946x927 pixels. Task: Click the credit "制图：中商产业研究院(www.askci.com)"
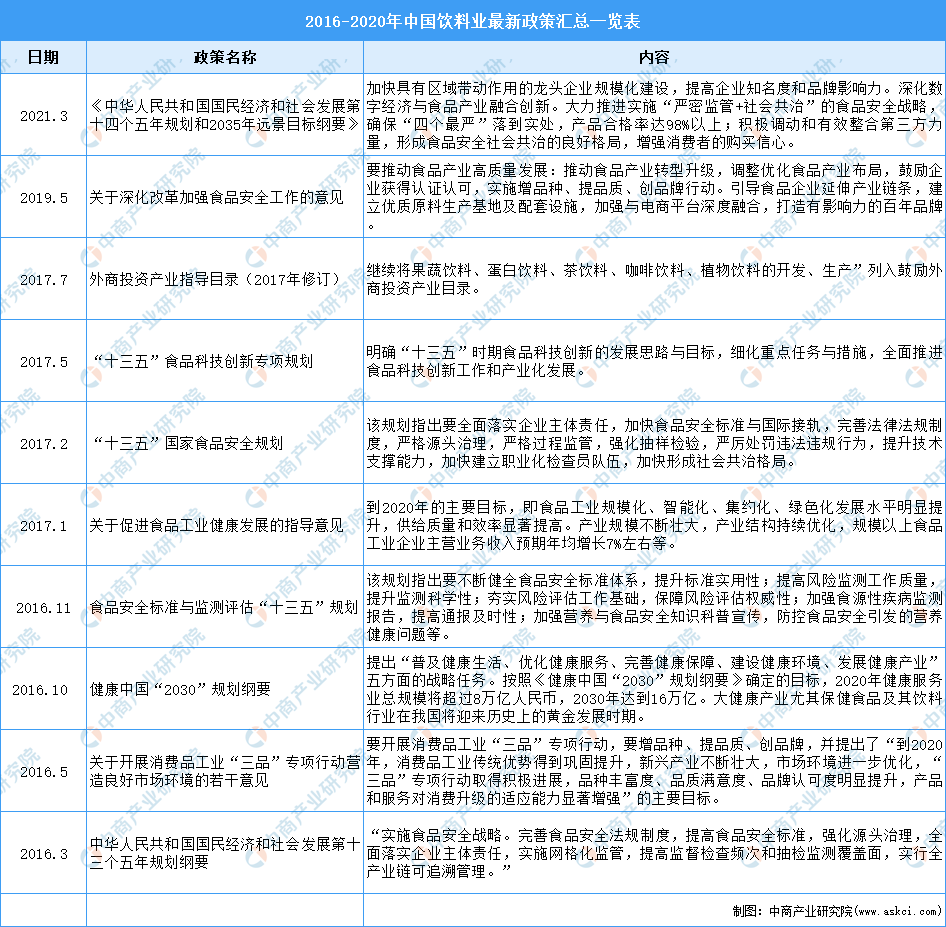click(x=837, y=911)
